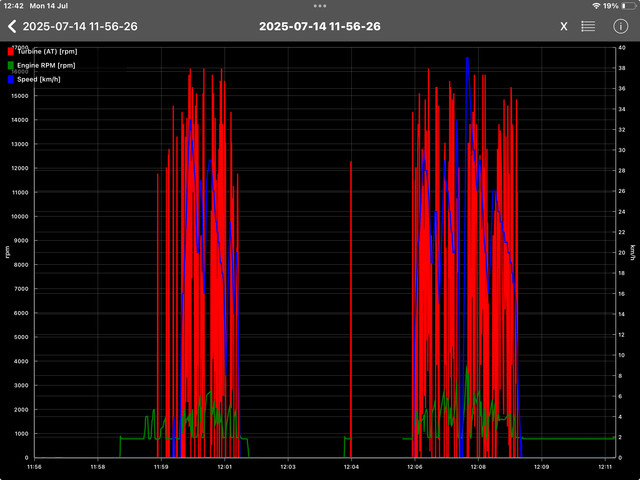Click the 11:58 time axis label
640x480 pixels.
[98, 467]
